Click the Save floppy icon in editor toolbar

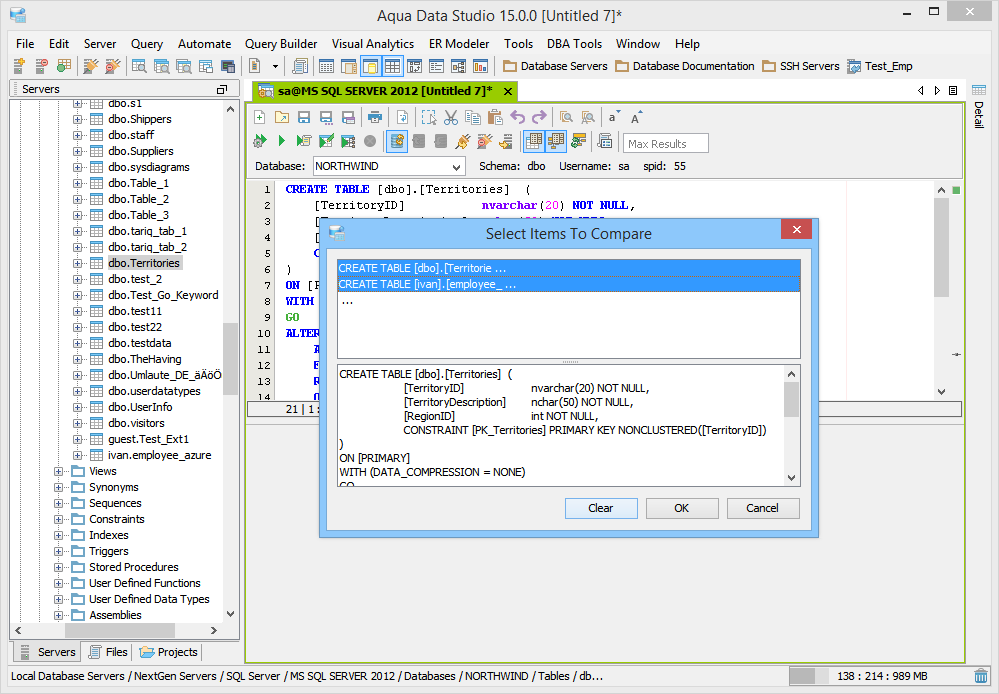(x=304, y=117)
